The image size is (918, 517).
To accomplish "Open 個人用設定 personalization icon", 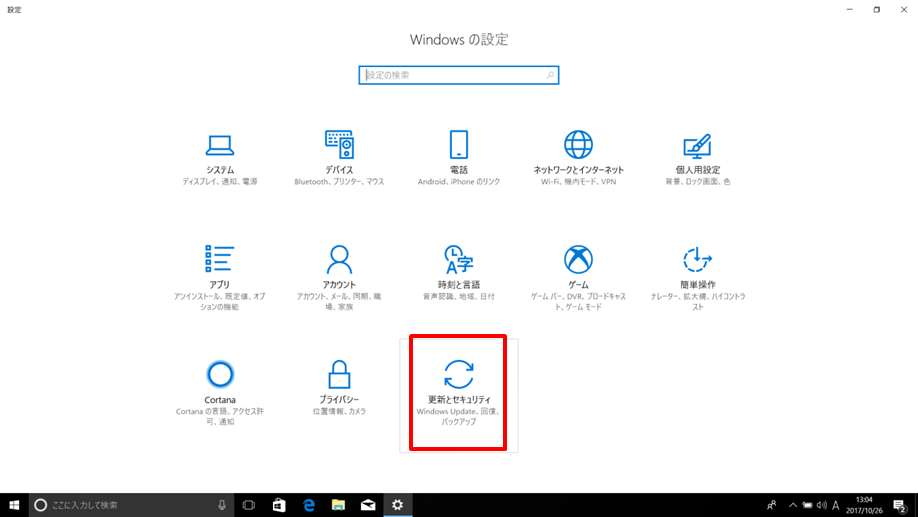I will coord(697,146).
